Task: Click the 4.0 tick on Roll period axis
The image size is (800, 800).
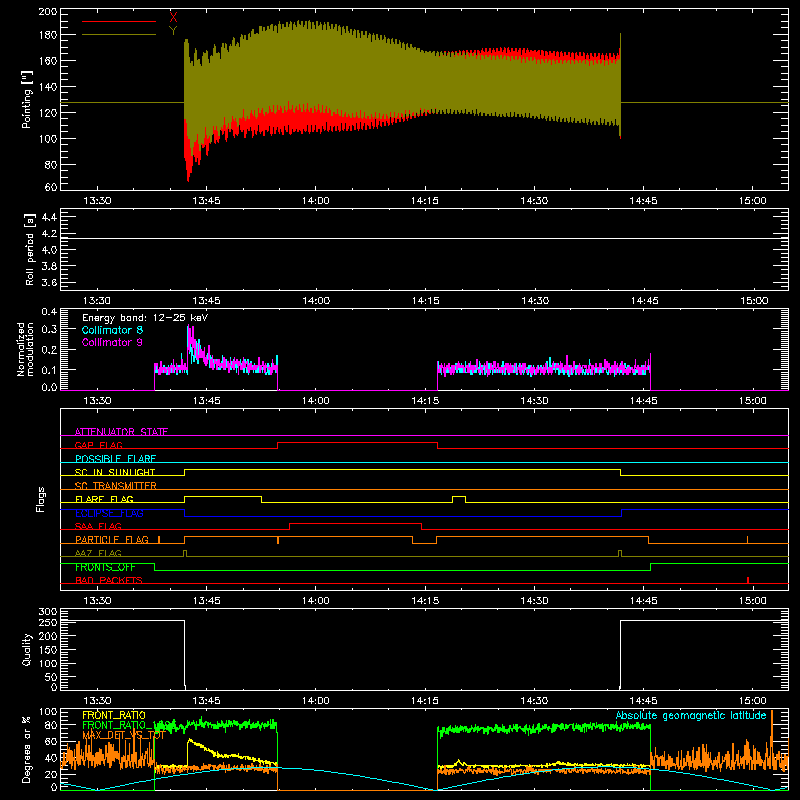Action: click(x=49, y=250)
